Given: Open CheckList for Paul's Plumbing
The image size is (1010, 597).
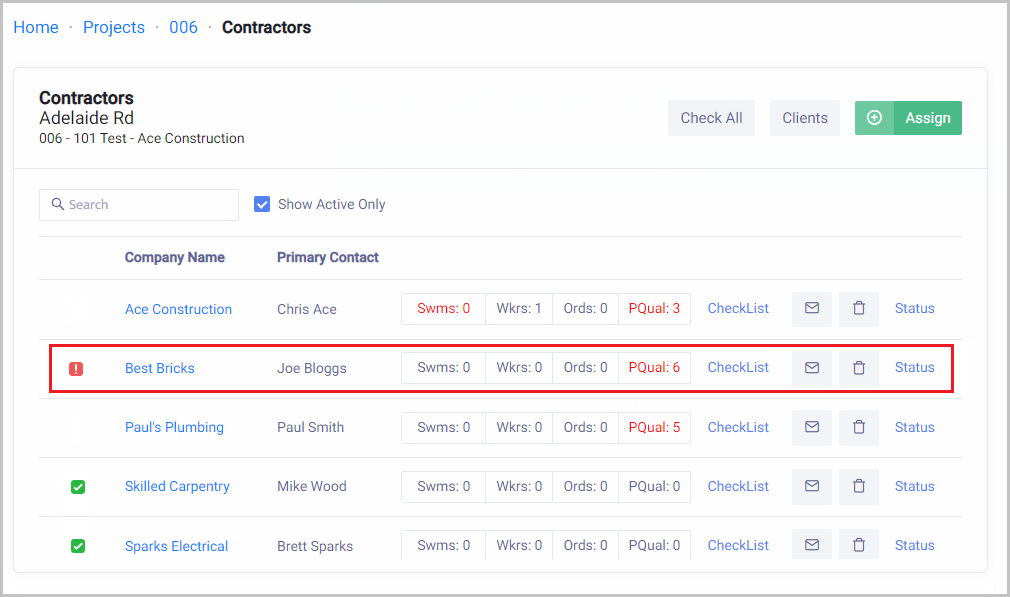Looking at the screenshot, I should [x=738, y=427].
